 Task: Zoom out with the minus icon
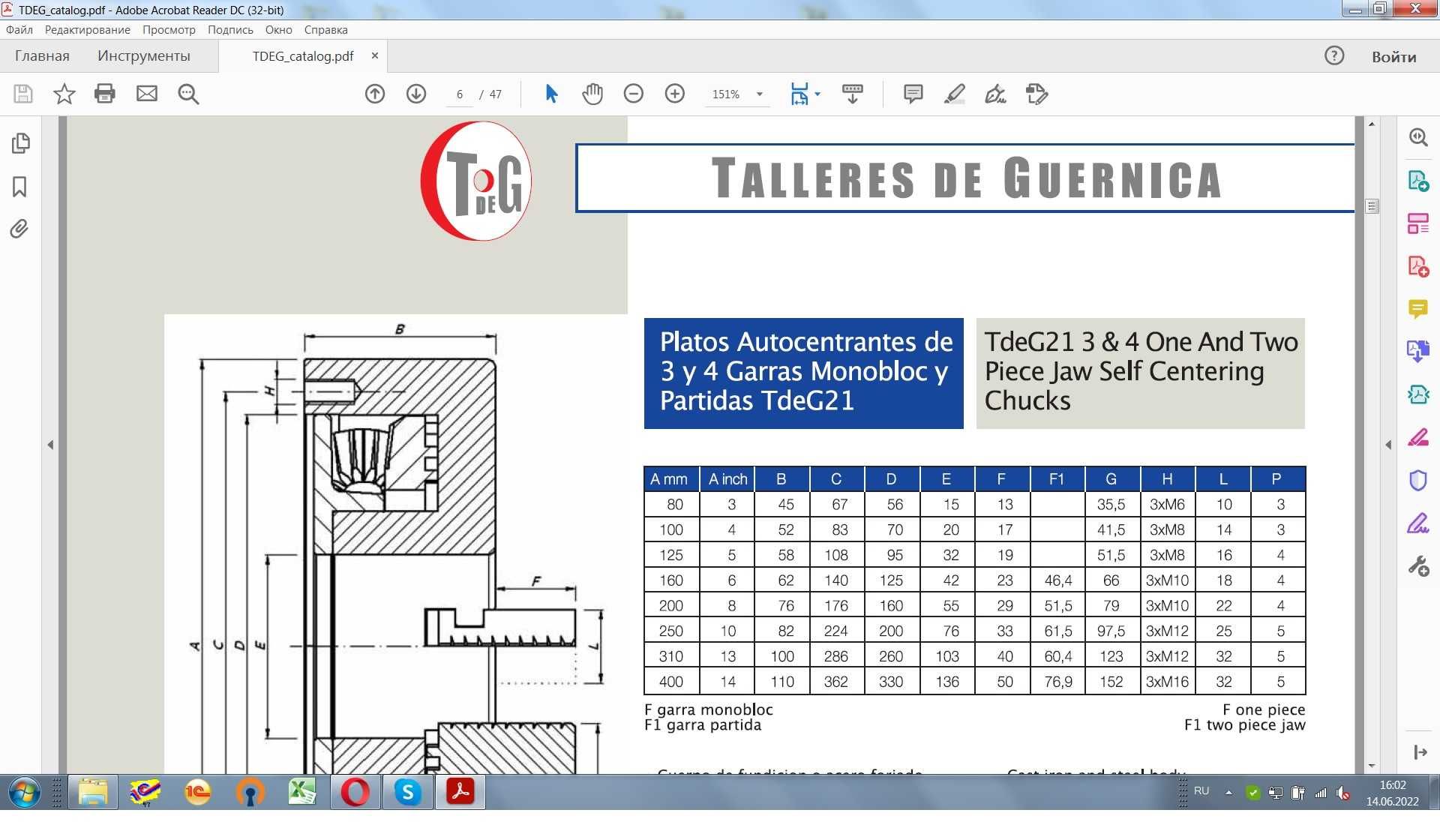click(x=634, y=94)
